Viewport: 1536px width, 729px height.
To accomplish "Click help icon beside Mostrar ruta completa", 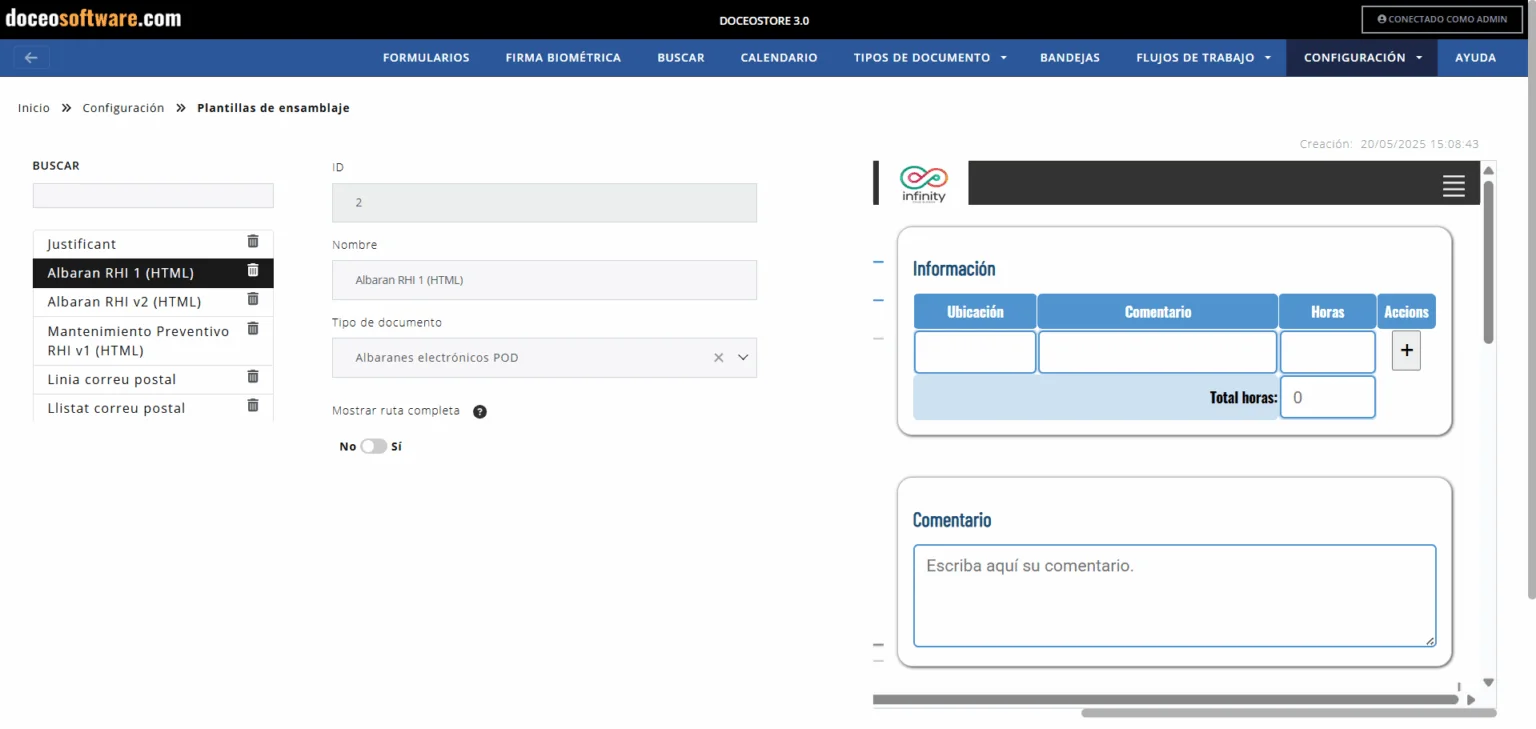I will [x=480, y=411].
